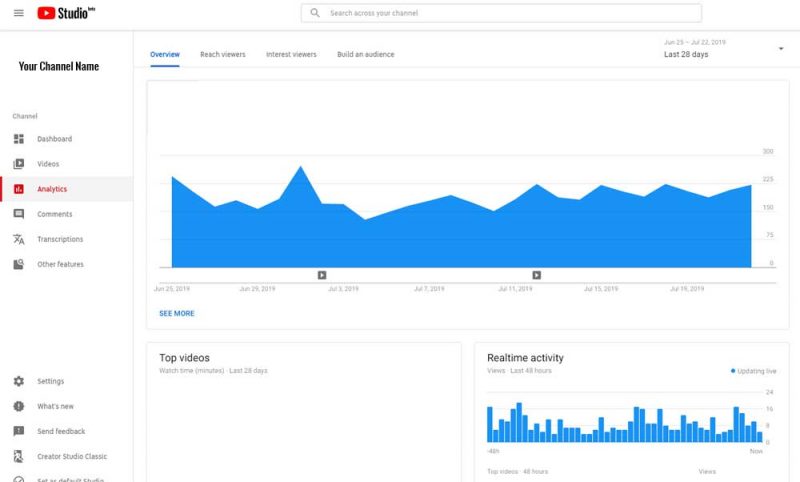This screenshot has height=482, width=800.
Task: Expand the date range dropdown arrow
Action: tap(781, 49)
